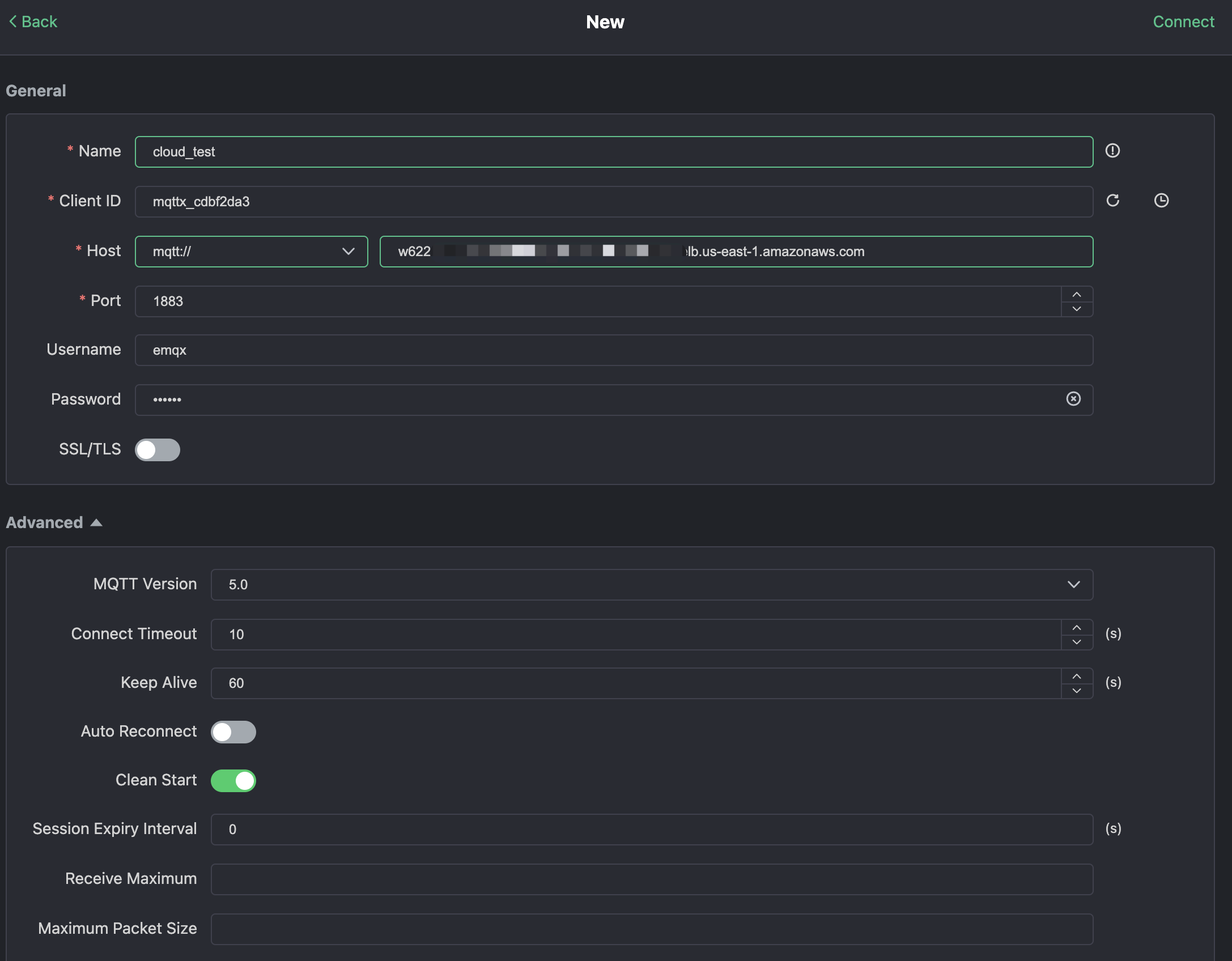Click the info icon next to Name field
This screenshot has height=961, width=1232.
coord(1113,150)
